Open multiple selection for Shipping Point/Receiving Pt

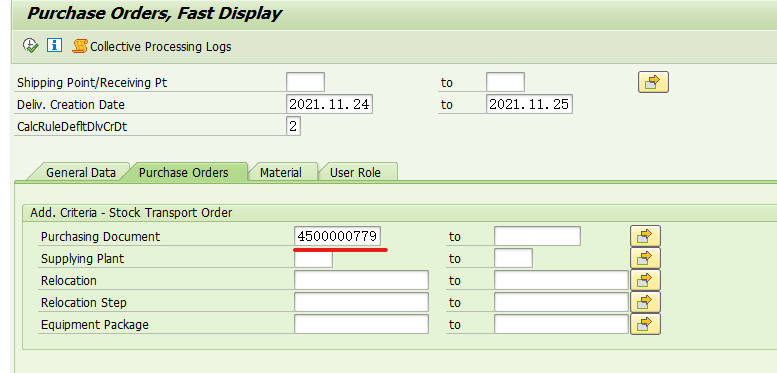[x=653, y=82]
